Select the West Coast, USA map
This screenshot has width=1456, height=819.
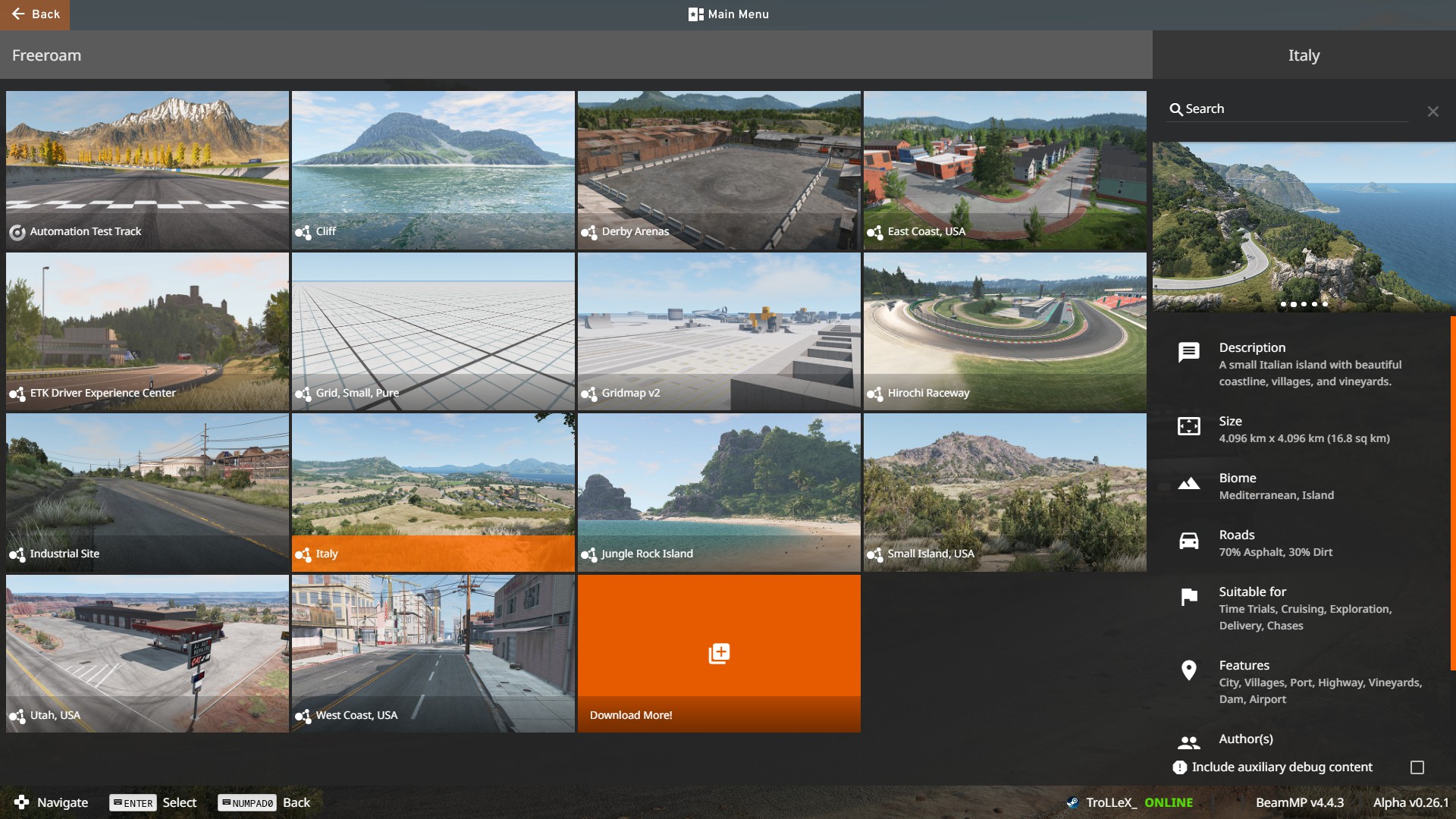click(433, 653)
